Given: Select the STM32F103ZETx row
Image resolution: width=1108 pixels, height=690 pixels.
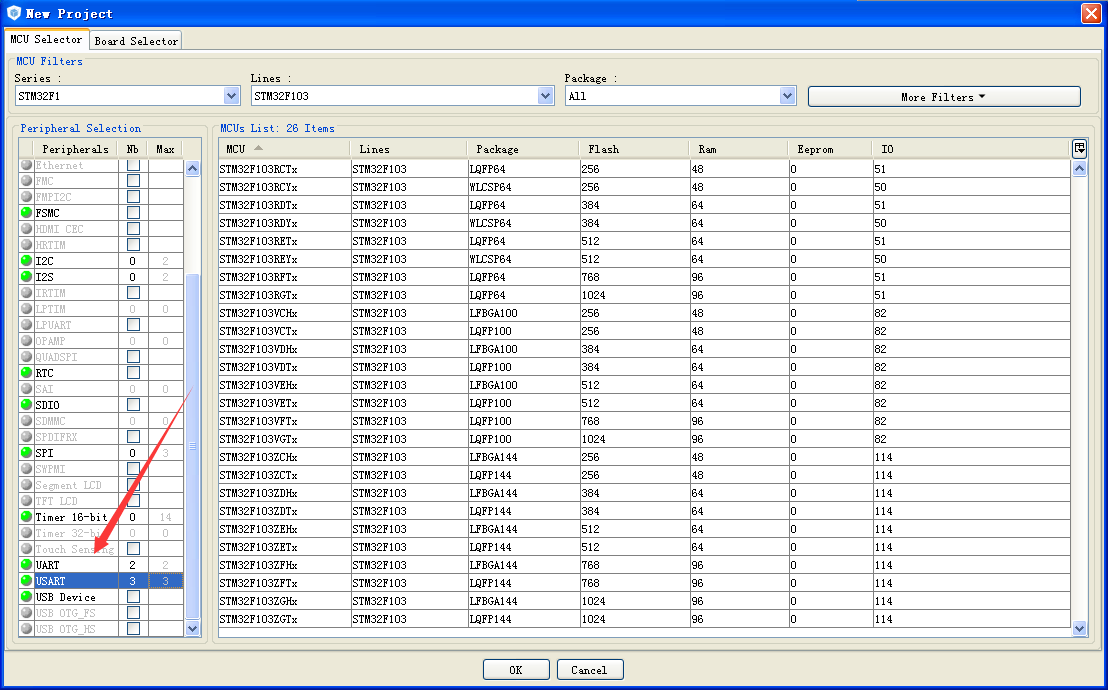Looking at the screenshot, I should pyautogui.click(x=644, y=546).
